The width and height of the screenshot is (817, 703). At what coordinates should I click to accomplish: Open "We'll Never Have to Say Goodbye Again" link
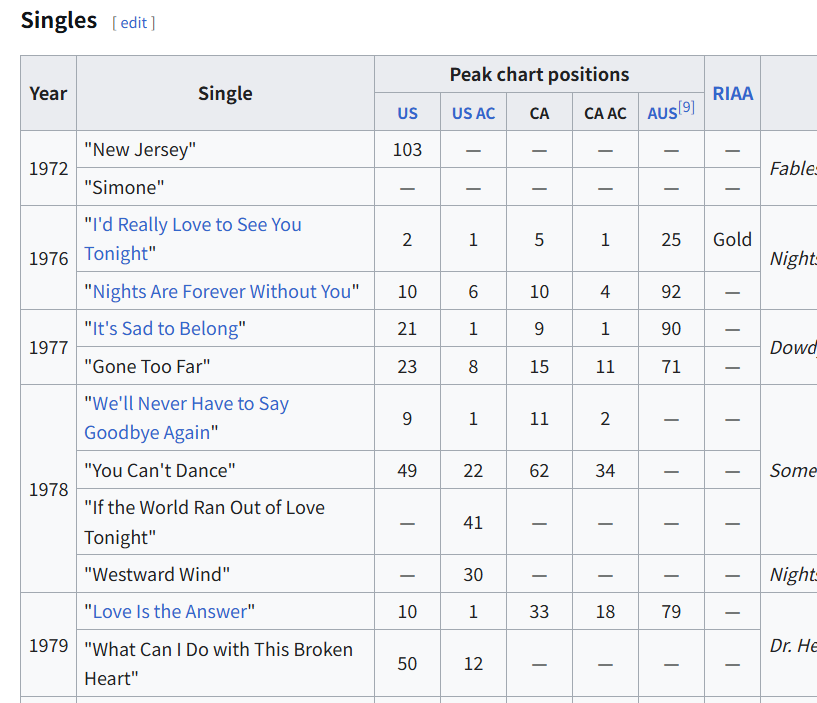pyautogui.click(x=187, y=418)
